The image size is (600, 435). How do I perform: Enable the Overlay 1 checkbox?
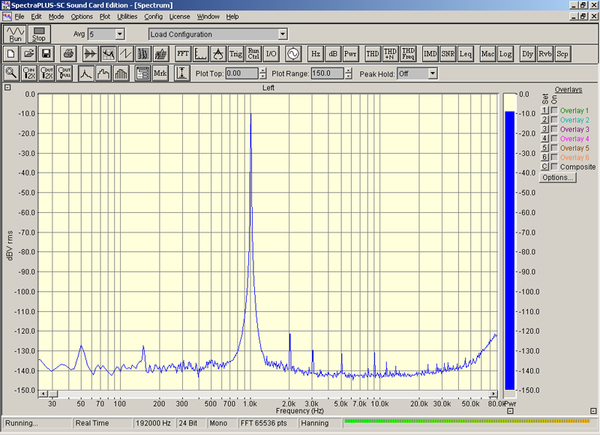[554, 110]
